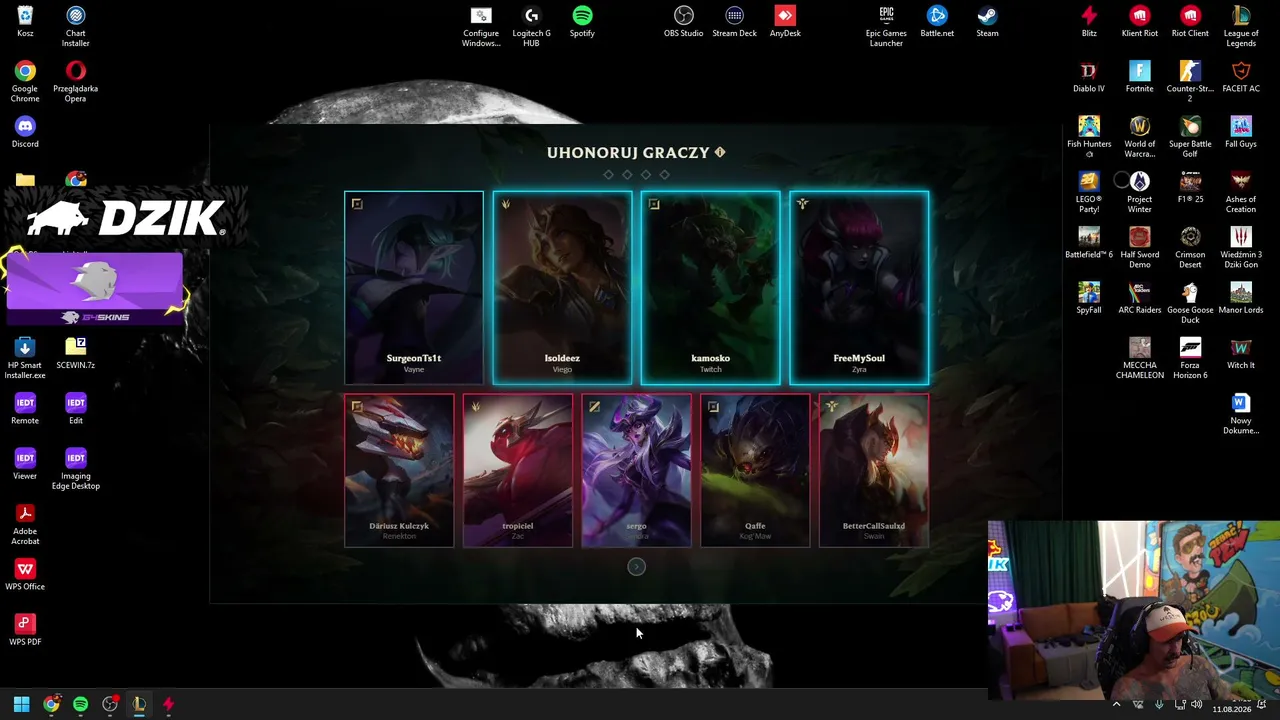Open WPS PDF desktop shortcut
1280x720 pixels.
[x=25, y=629]
